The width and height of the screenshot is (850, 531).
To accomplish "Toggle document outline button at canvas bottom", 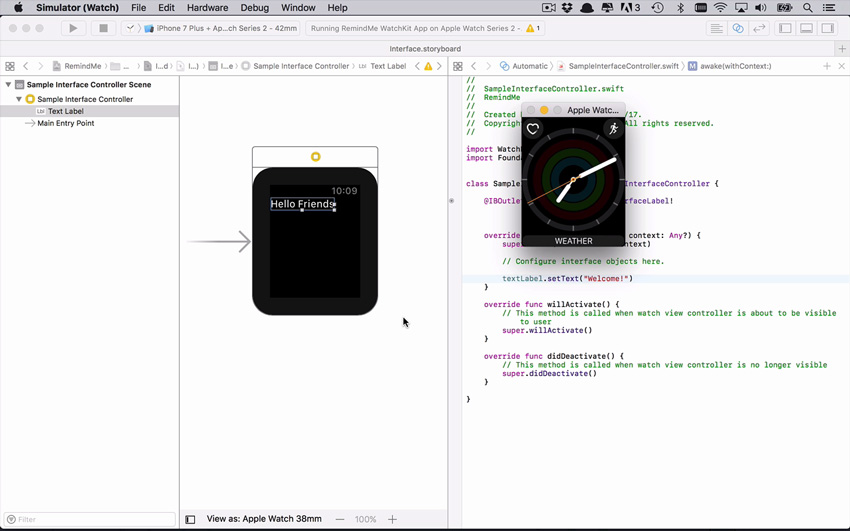I will (190, 519).
